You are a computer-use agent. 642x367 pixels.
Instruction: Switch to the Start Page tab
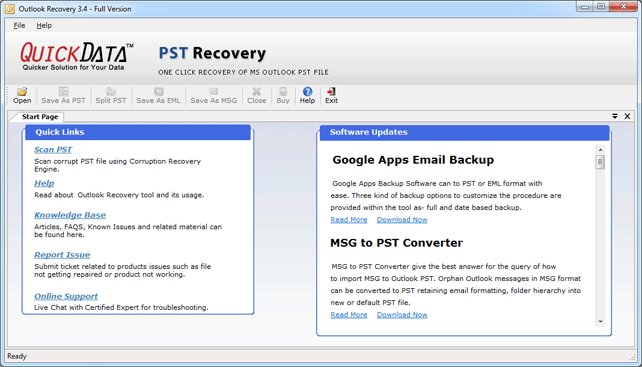(40, 117)
